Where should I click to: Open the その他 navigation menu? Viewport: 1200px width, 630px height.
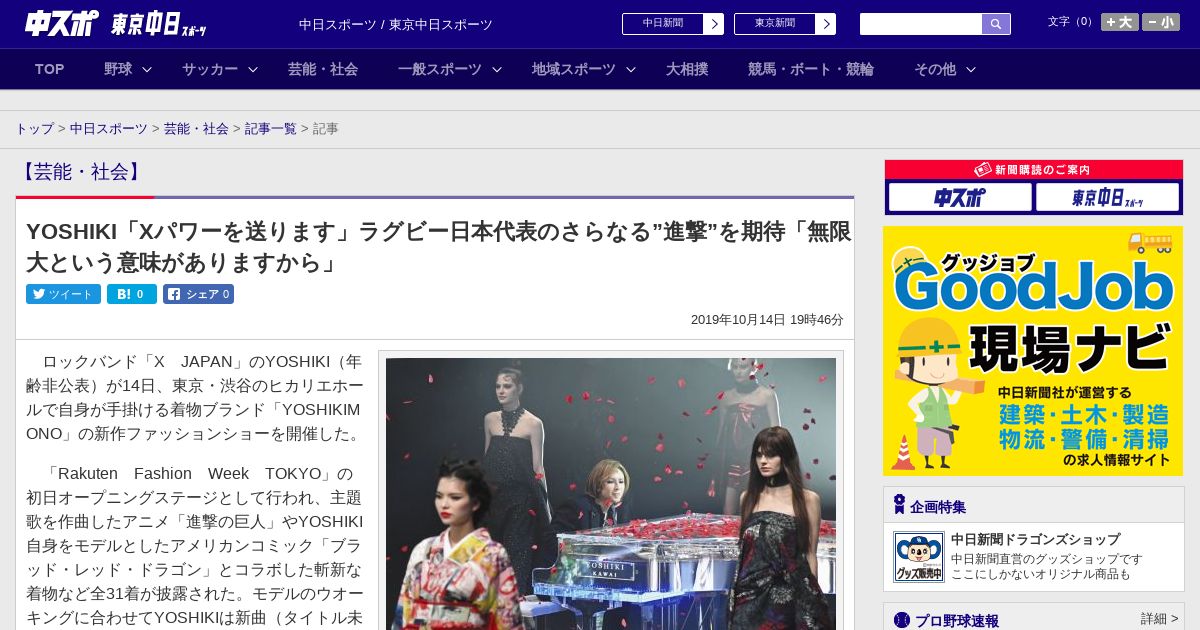935,69
